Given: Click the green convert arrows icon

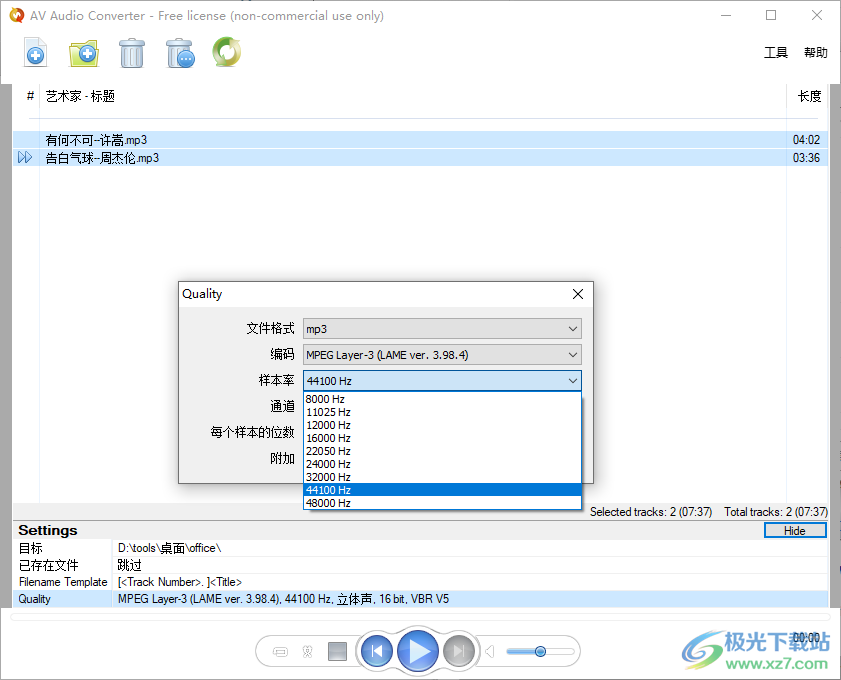Looking at the screenshot, I should pos(227,52).
